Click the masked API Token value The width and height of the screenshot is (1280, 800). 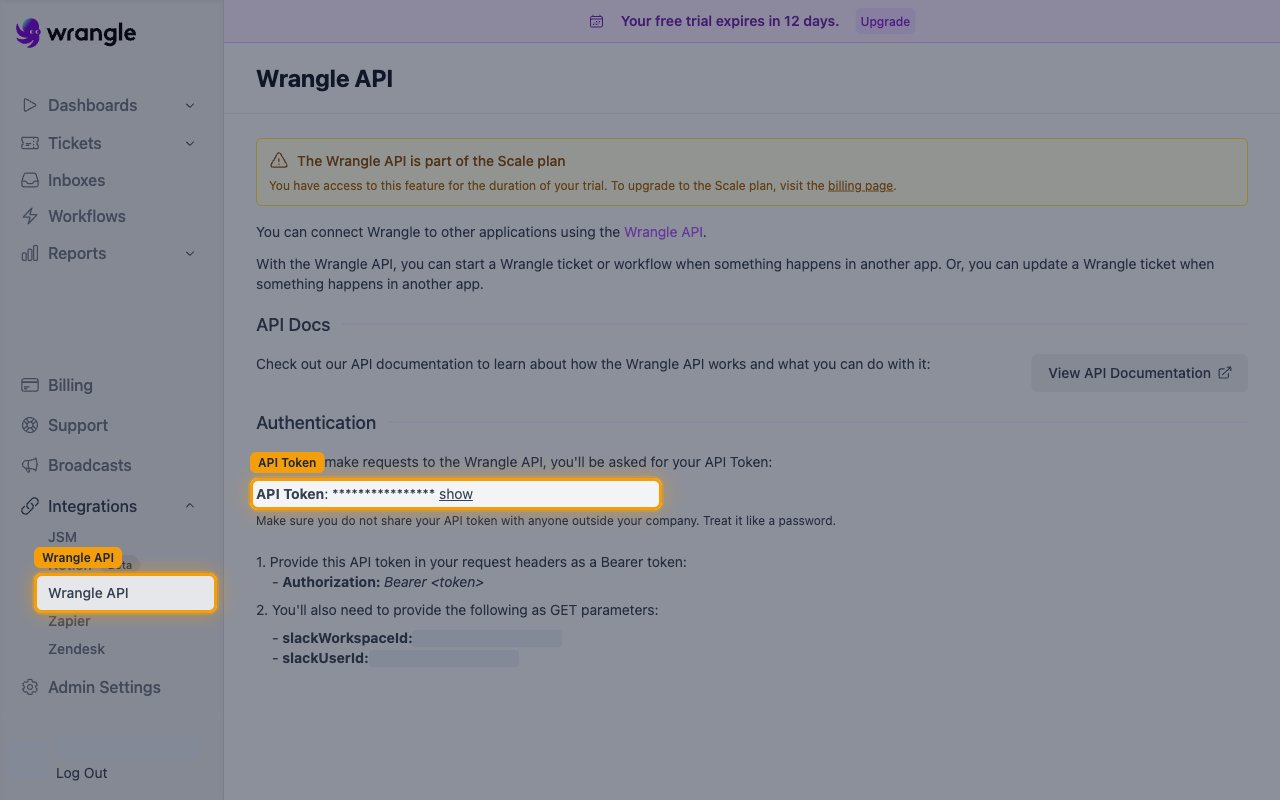(383, 494)
